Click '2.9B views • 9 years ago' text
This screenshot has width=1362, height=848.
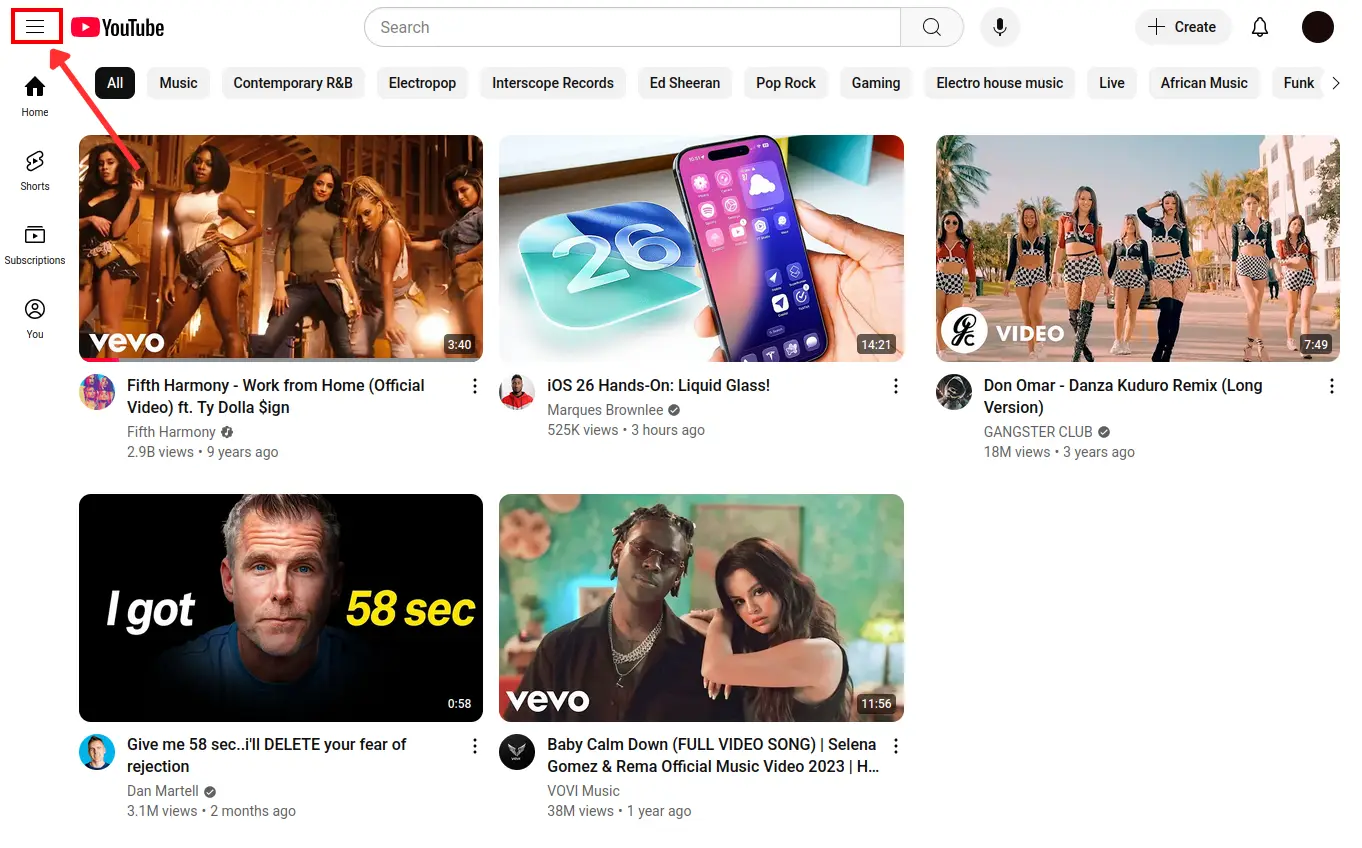pyautogui.click(x=203, y=452)
